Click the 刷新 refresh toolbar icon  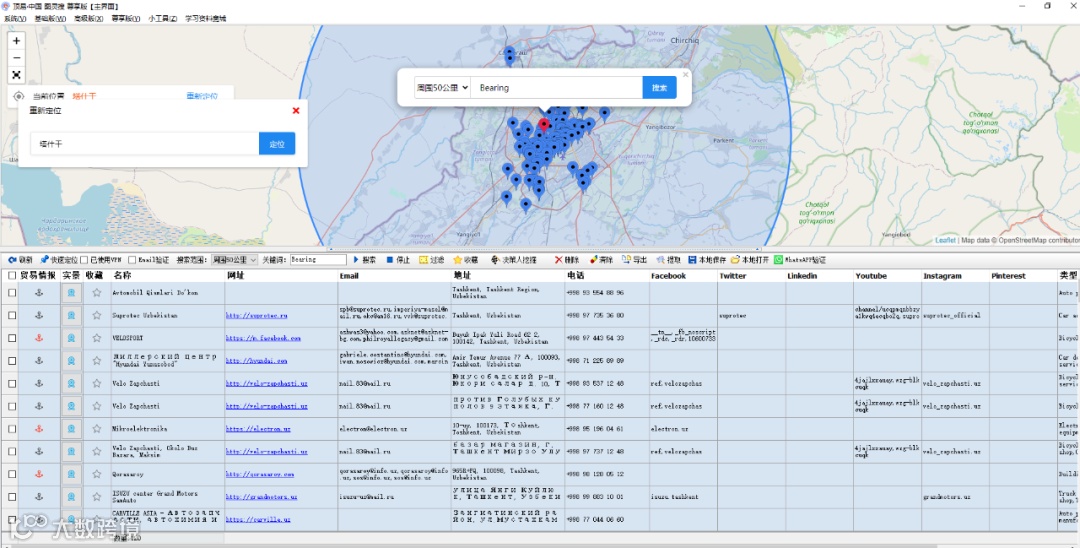(20, 260)
